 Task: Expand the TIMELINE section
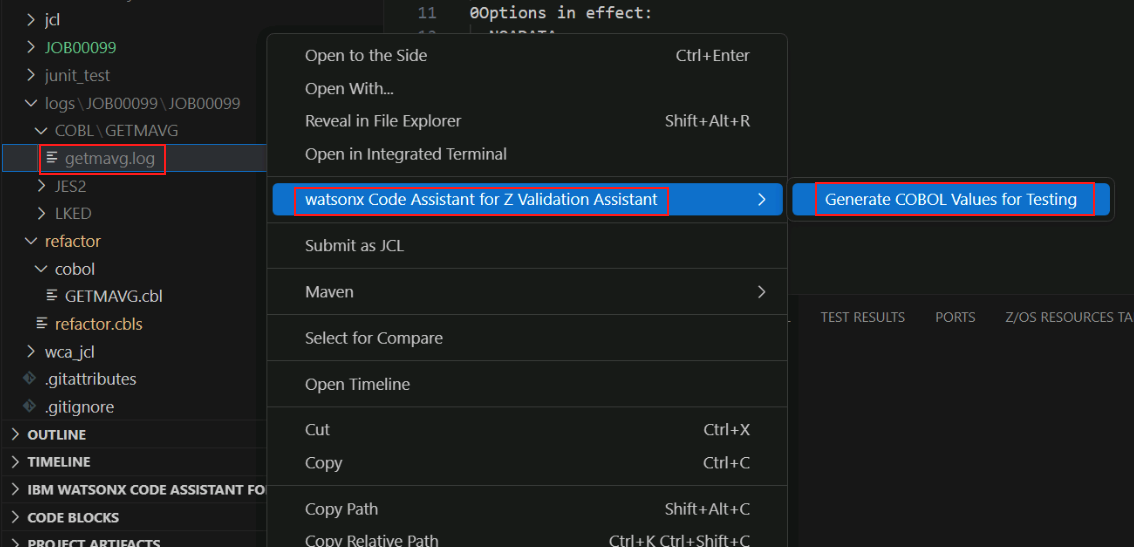point(16,462)
